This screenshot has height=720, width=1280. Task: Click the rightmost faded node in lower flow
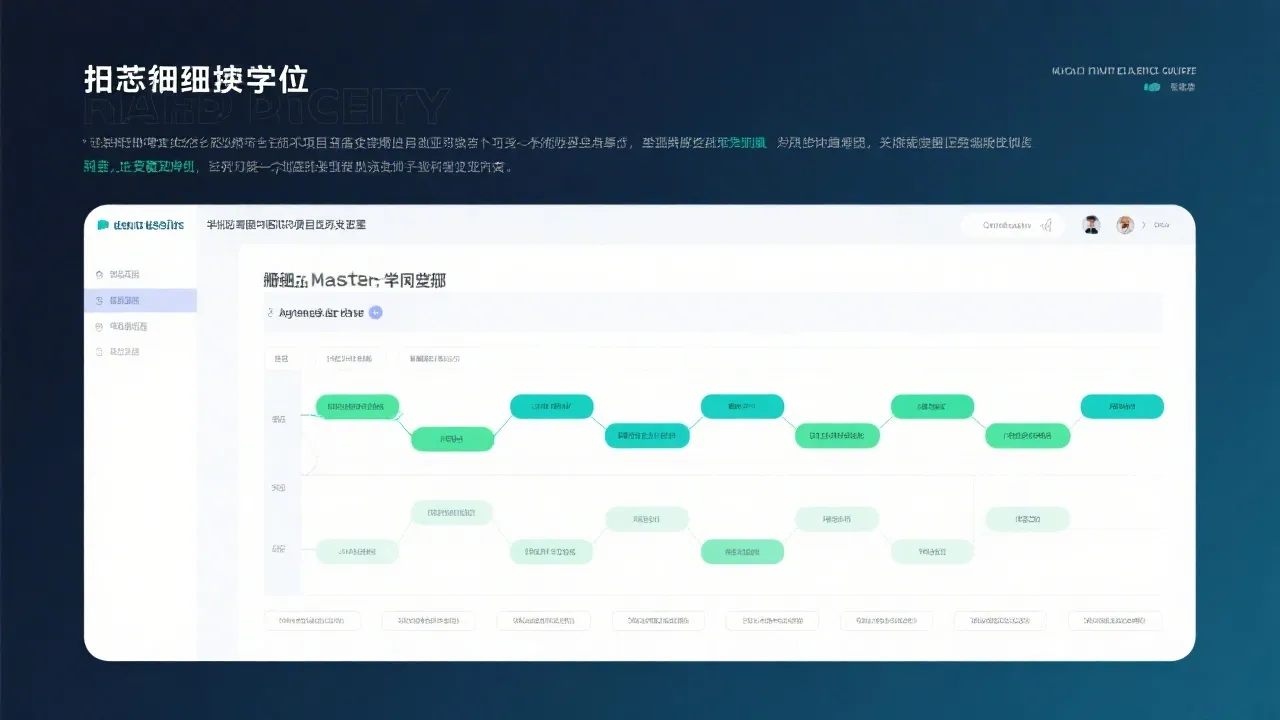coord(1028,519)
